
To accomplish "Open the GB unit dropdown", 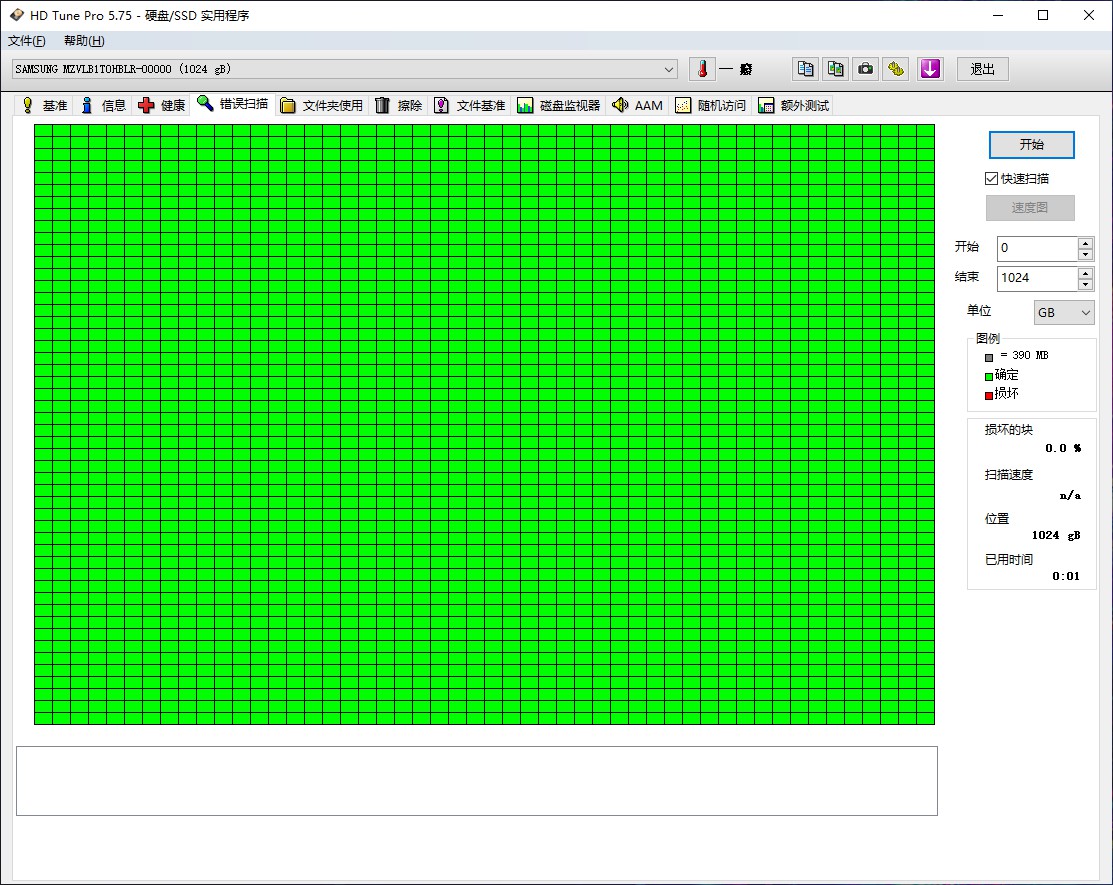I will click(1064, 313).
